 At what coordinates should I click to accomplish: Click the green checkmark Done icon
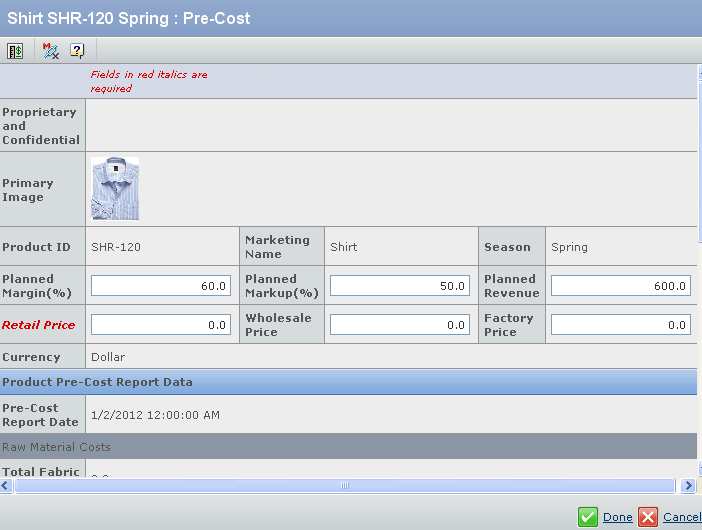pyautogui.click(x=588, y=517)
